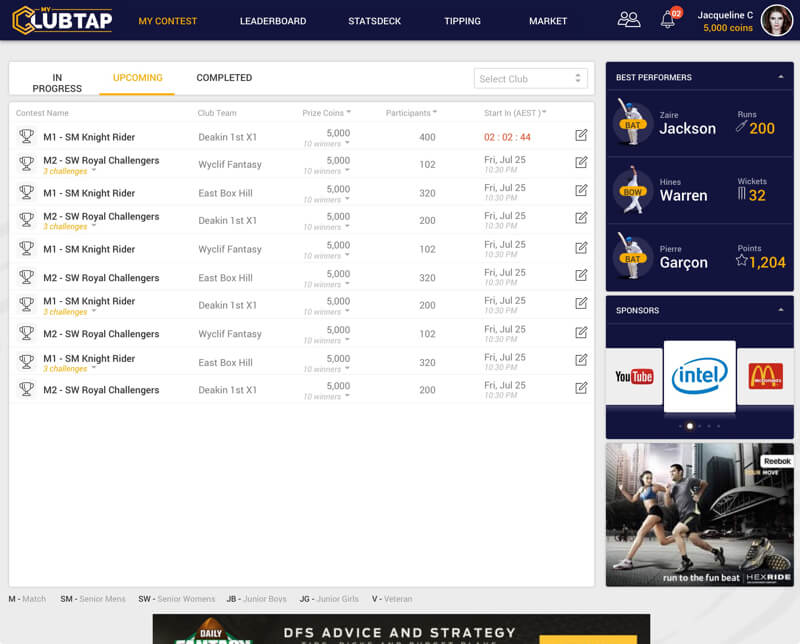Screen dimensions: 800x644
Task: Click Warren player name in Best Performers
Action: tap(683, 195)
